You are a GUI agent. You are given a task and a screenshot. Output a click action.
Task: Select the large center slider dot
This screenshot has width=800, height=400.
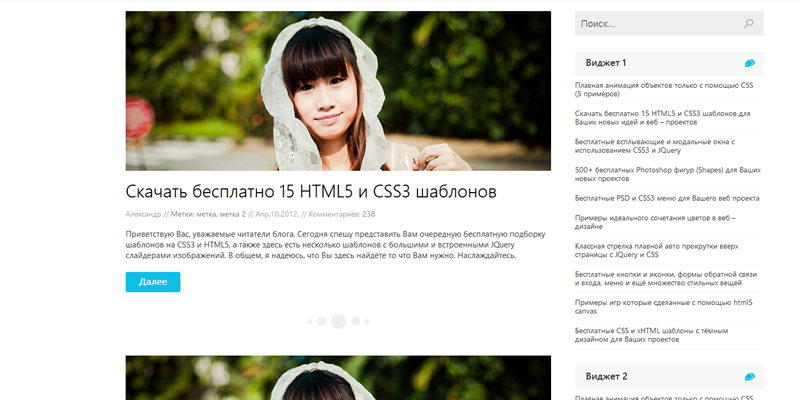point(338,321)
